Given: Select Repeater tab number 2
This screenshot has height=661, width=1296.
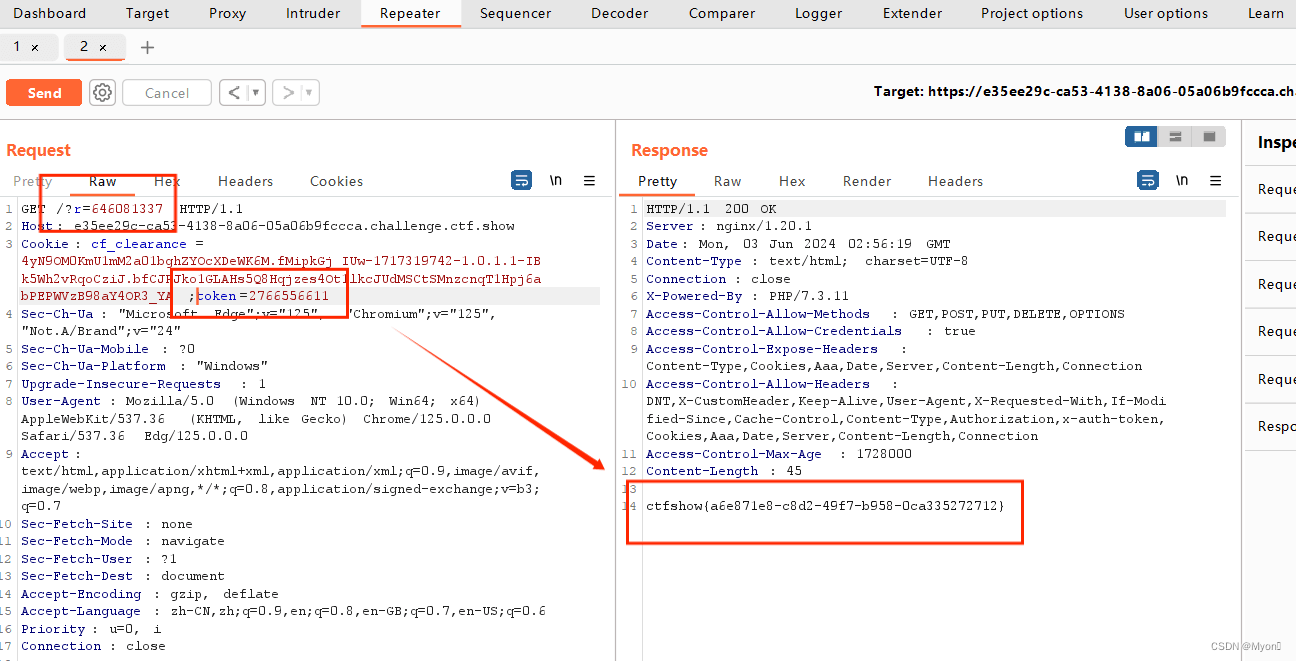Looking at the screenshot, I should point(84,47).
